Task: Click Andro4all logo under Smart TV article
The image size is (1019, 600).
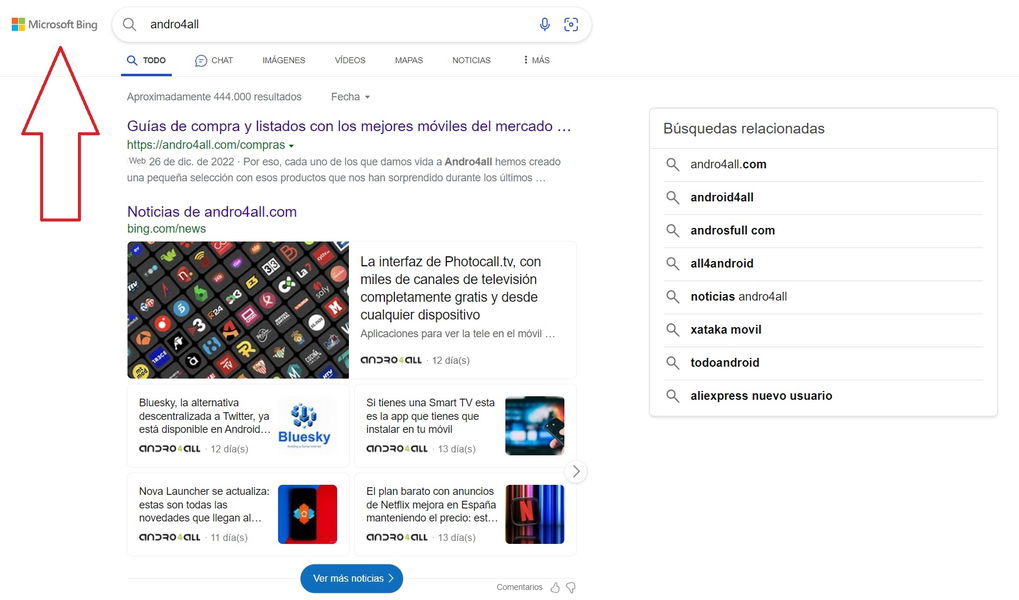Action: [x=397, y=449]
